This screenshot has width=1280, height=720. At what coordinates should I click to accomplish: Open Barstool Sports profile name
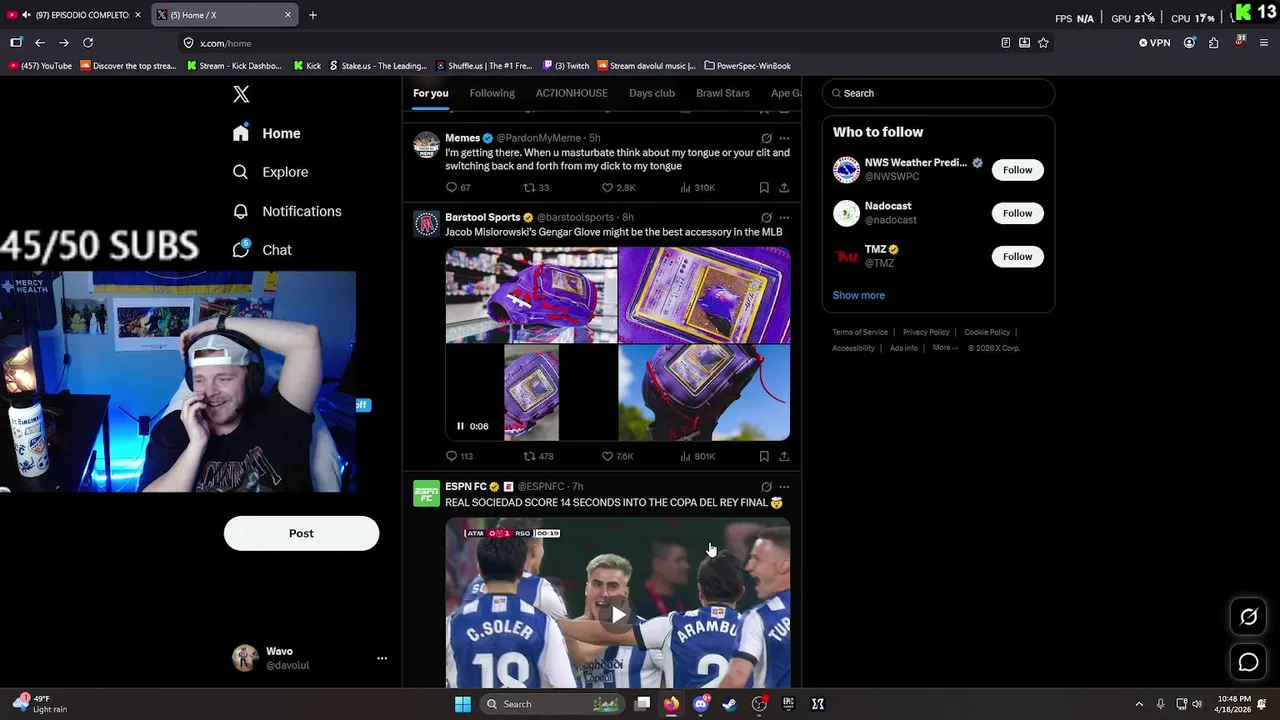[483, 217]
